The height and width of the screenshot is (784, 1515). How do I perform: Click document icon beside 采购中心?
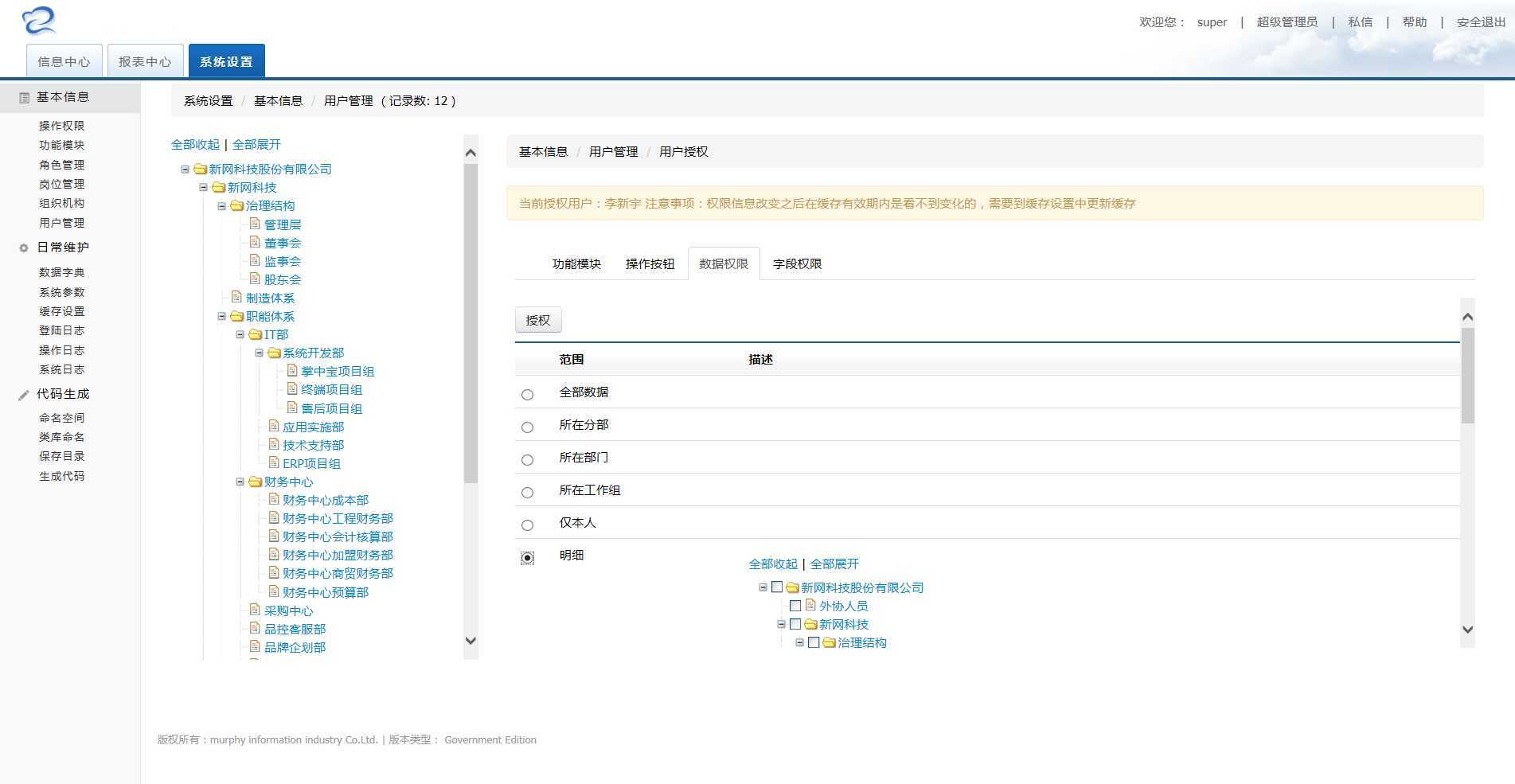[256, 610]
